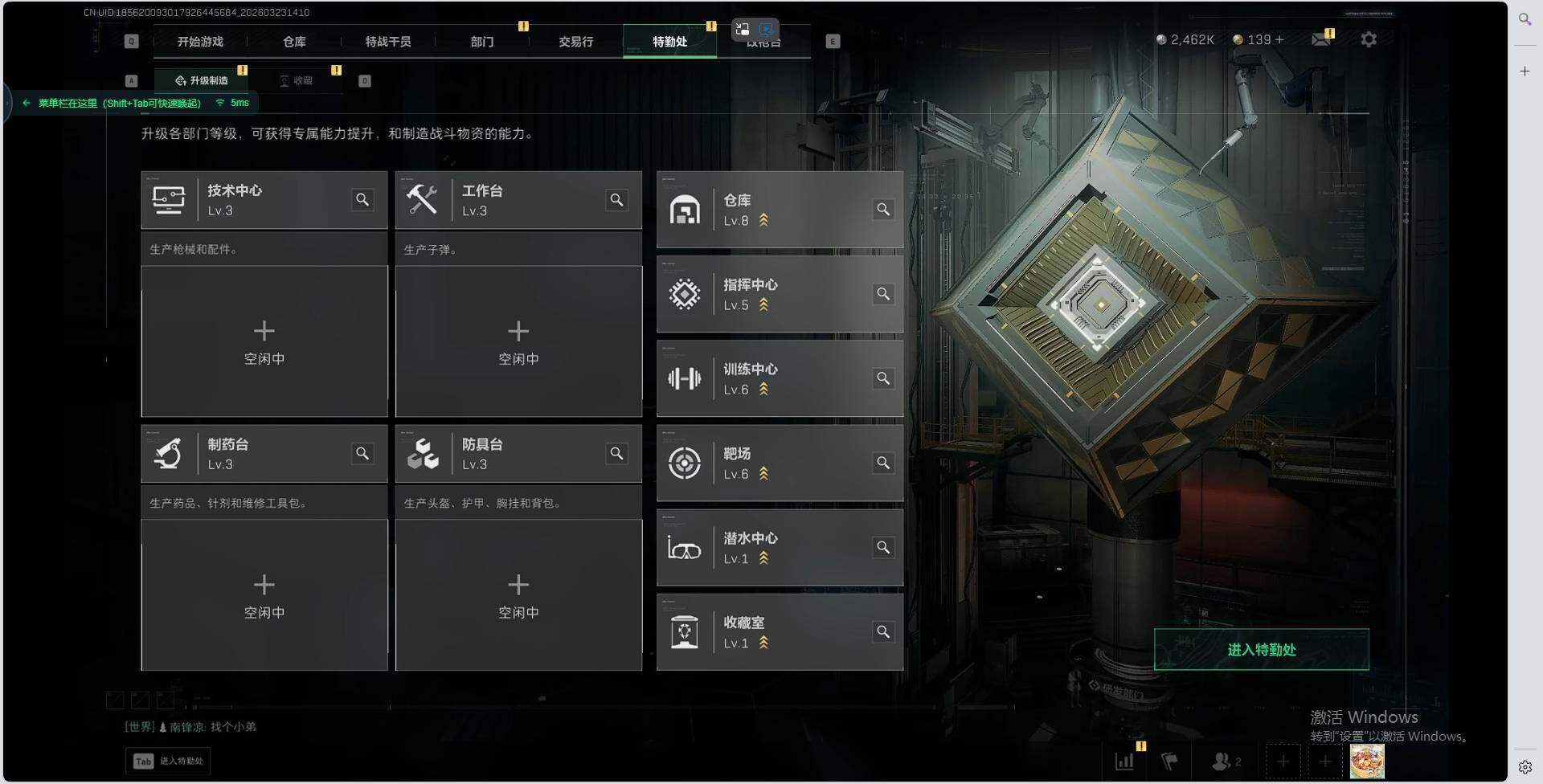Click the player avatar thumbnail bottom right
This screenshot has width=1543, height=784.
pyautogui.click(x=1367, y=761)
